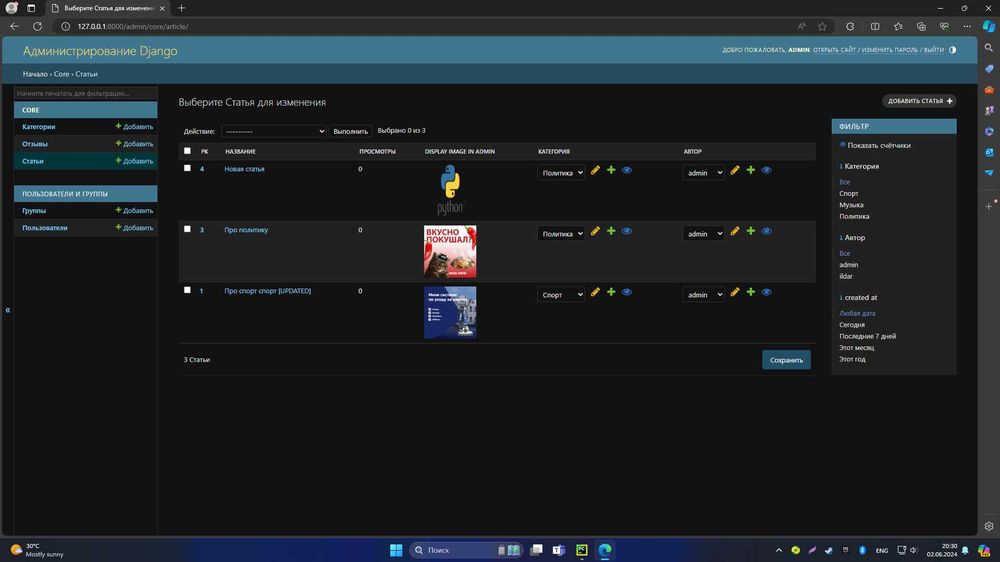
Task: Click pencil edit icon beside first admin author
Action: pyautogui.click(x=735, y=170)
